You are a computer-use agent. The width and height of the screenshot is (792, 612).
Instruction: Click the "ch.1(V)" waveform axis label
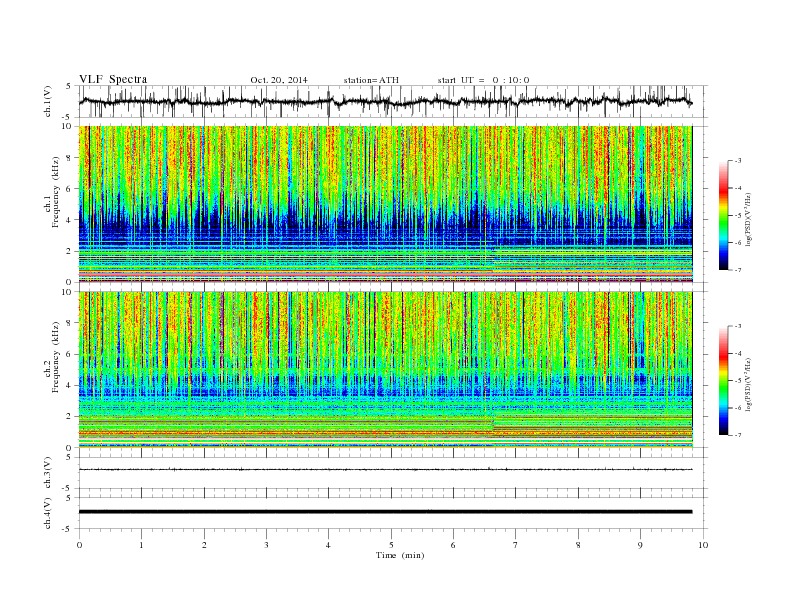click(48, 101)
